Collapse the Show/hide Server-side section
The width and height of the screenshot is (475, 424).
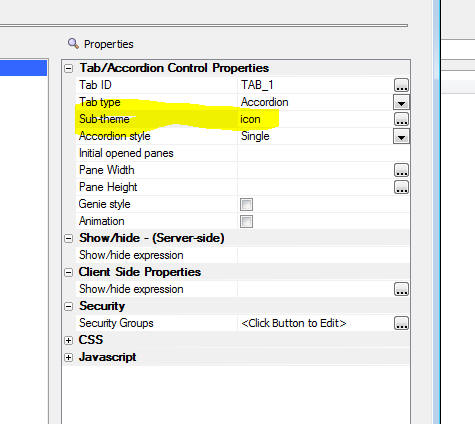click(69, 238)
